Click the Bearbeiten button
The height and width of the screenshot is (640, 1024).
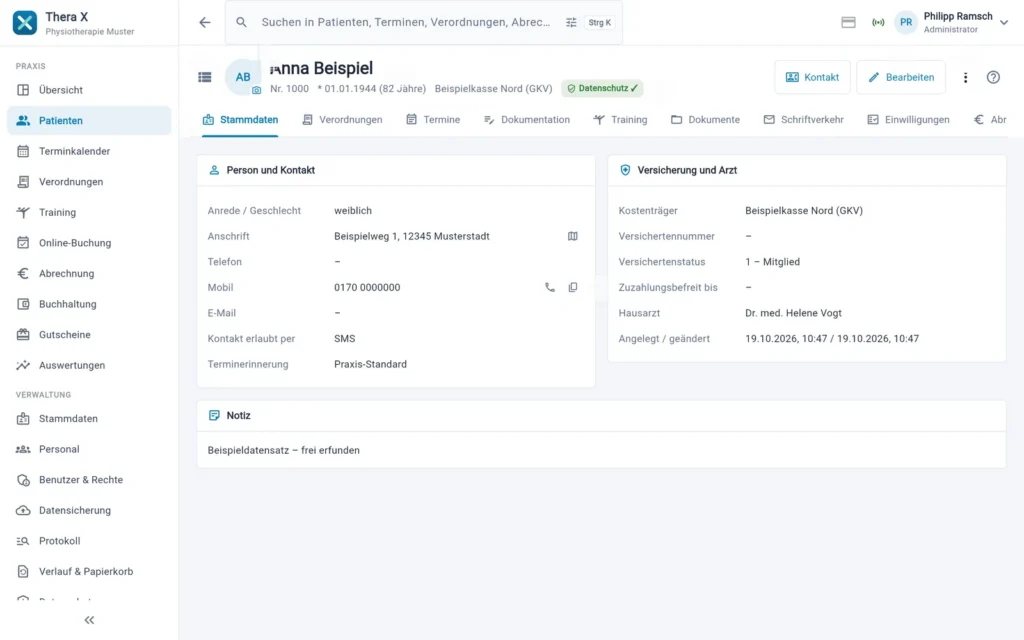[901, 77]
